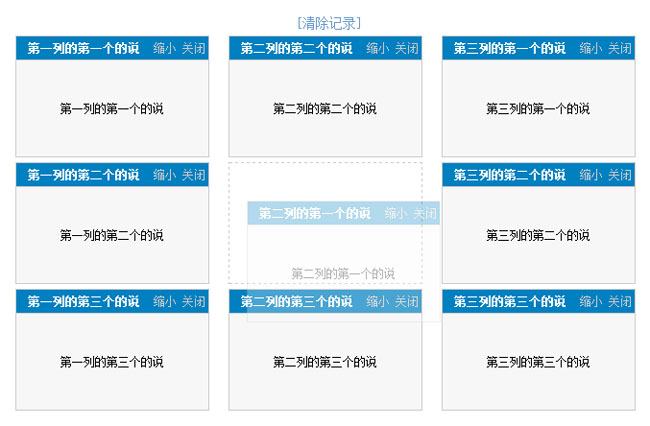Image resolution: width=650 pixels, height=426 pixels.
Task: Shrink the 第三列的第一个的说 panel via 缩小
Action: click(x=590, y=48)
